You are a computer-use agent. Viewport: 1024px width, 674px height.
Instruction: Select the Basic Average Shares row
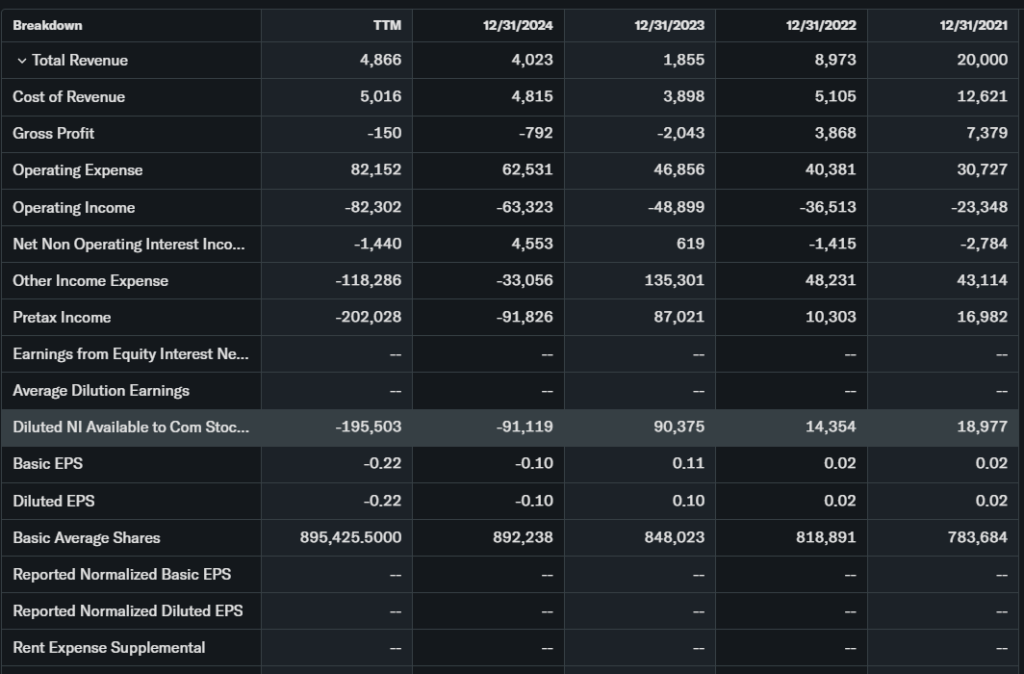click(86, 538)
